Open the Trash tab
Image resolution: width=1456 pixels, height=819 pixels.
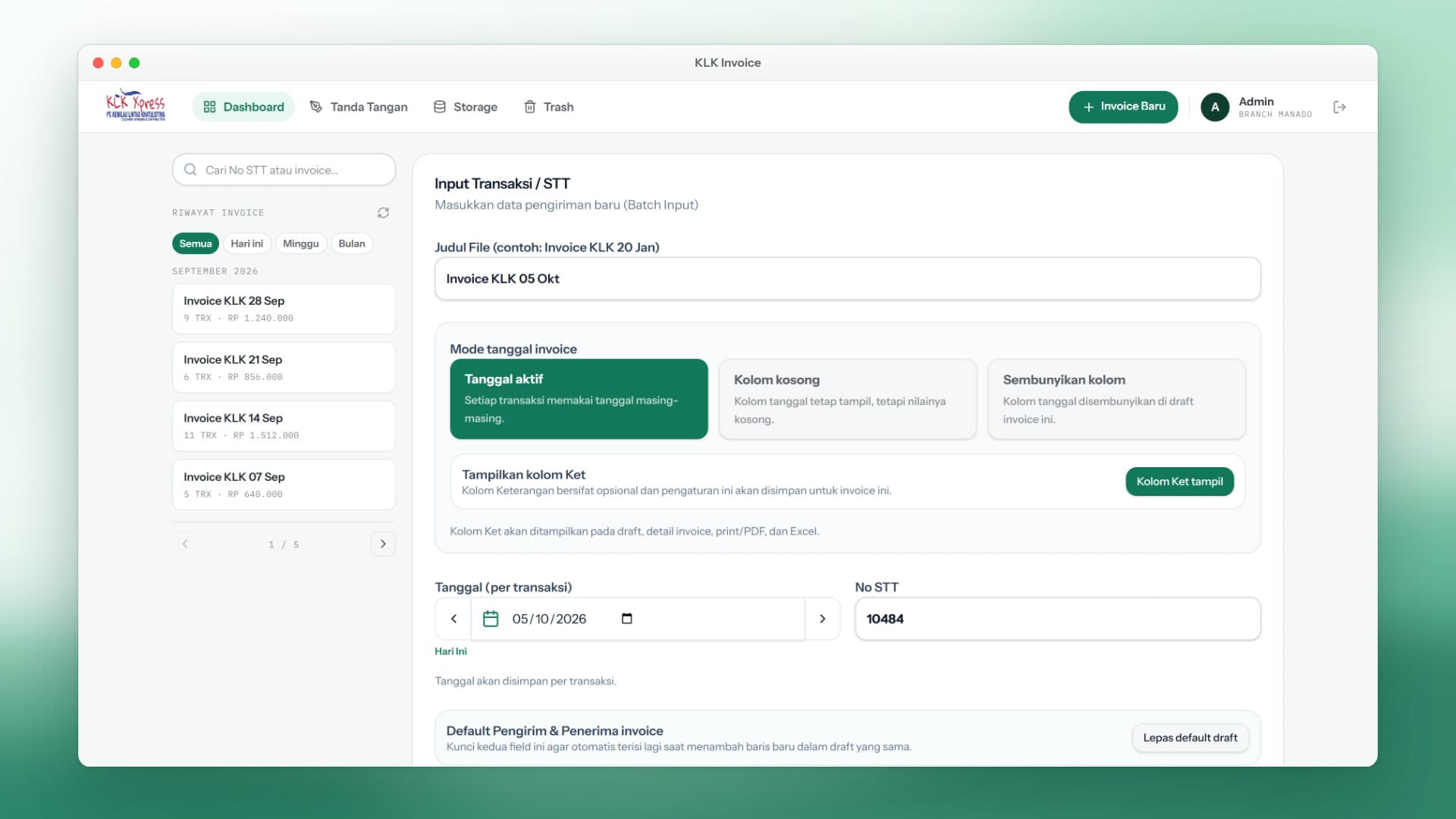[x=549, y=107]
